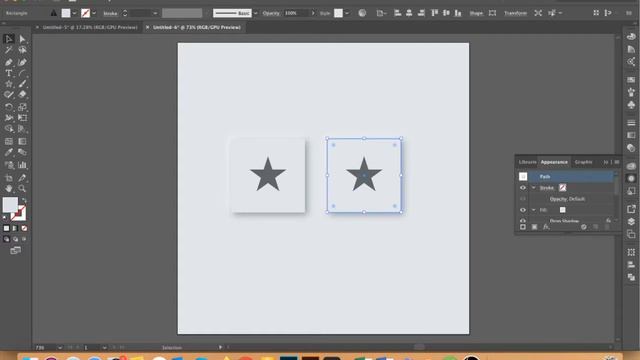Set paint mode to None in toolbox
The height and width of the screenshot is (360, 640).
click(24, 228)
